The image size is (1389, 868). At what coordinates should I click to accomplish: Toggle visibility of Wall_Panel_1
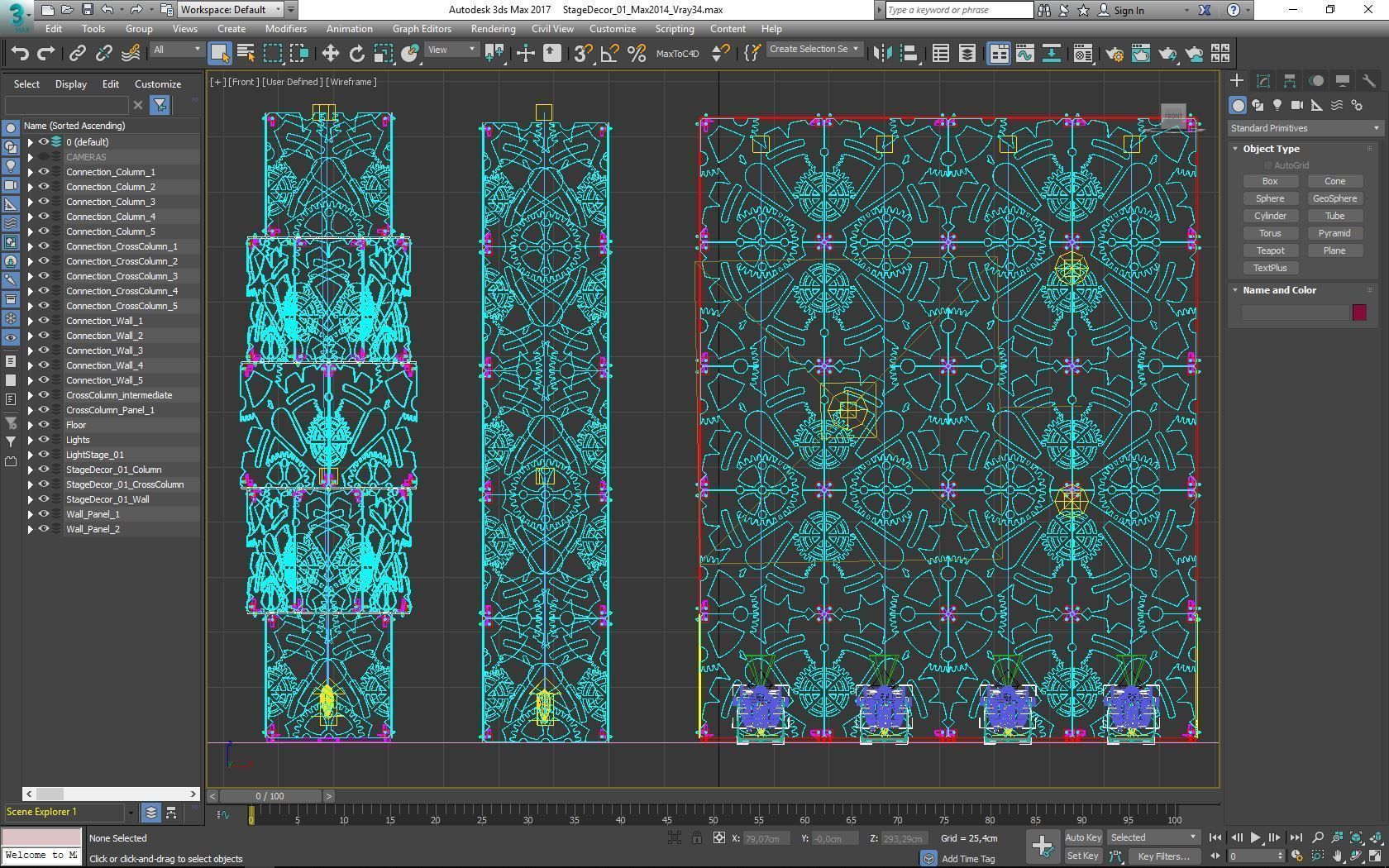[44, 514]
